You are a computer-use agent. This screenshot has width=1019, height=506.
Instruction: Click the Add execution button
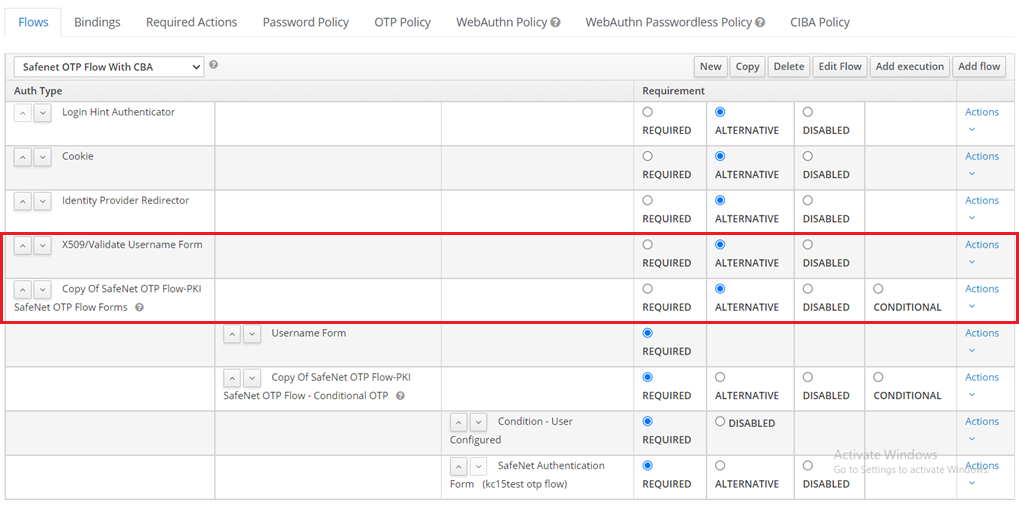point(909,67)
